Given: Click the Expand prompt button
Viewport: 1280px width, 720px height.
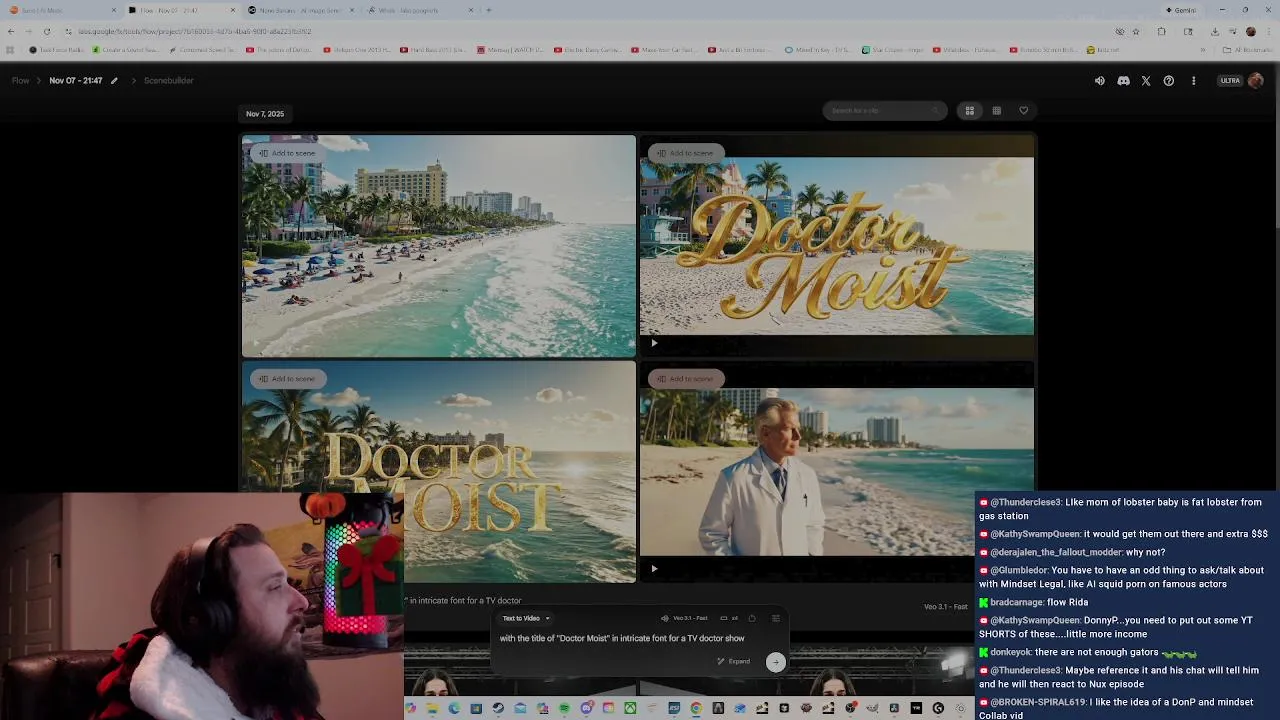Looking at the screenshot, I should (734, 661).
